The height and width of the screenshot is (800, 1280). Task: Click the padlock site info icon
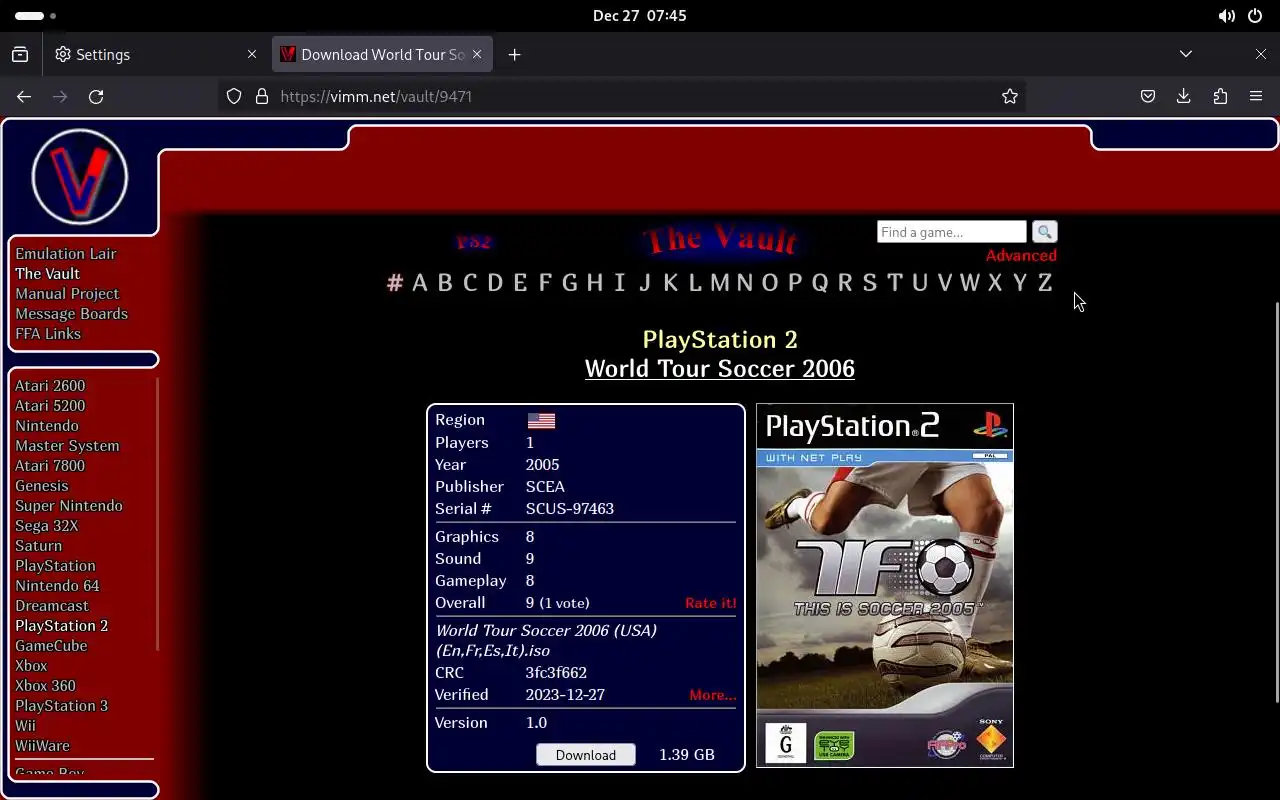pos(262,96)
